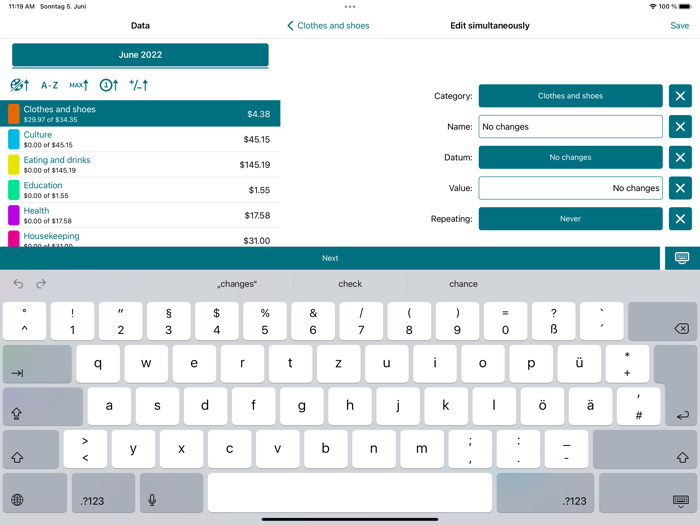Tap the ü letter key
This screenshot has height=525, width=700.
[x=579, y=364]
